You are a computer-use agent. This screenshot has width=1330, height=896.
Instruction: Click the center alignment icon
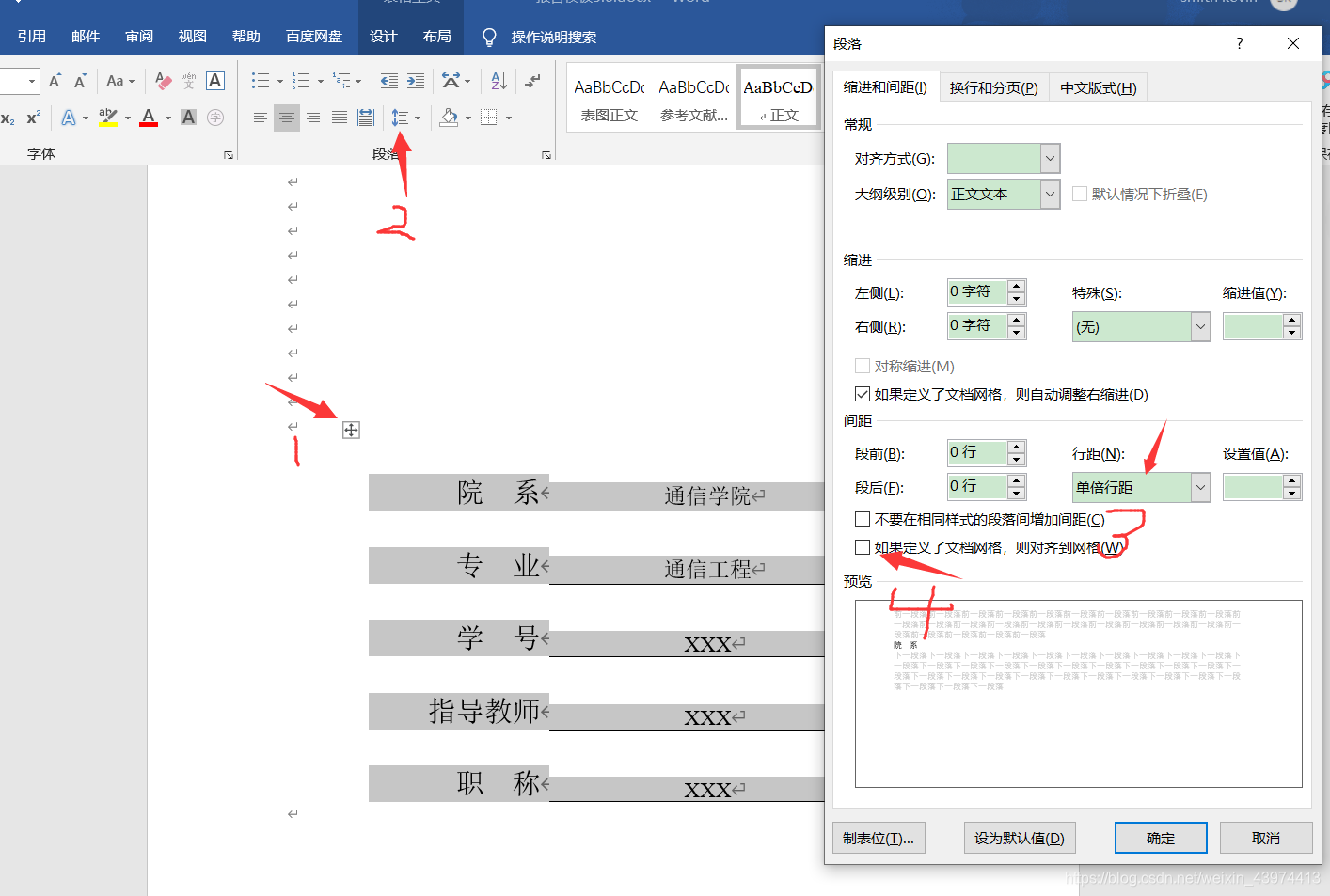pos(287,118)
